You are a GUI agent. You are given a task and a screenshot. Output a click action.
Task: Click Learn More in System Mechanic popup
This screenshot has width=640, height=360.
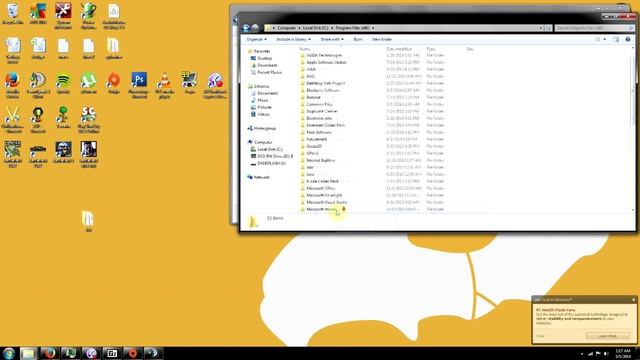[608, 336]
